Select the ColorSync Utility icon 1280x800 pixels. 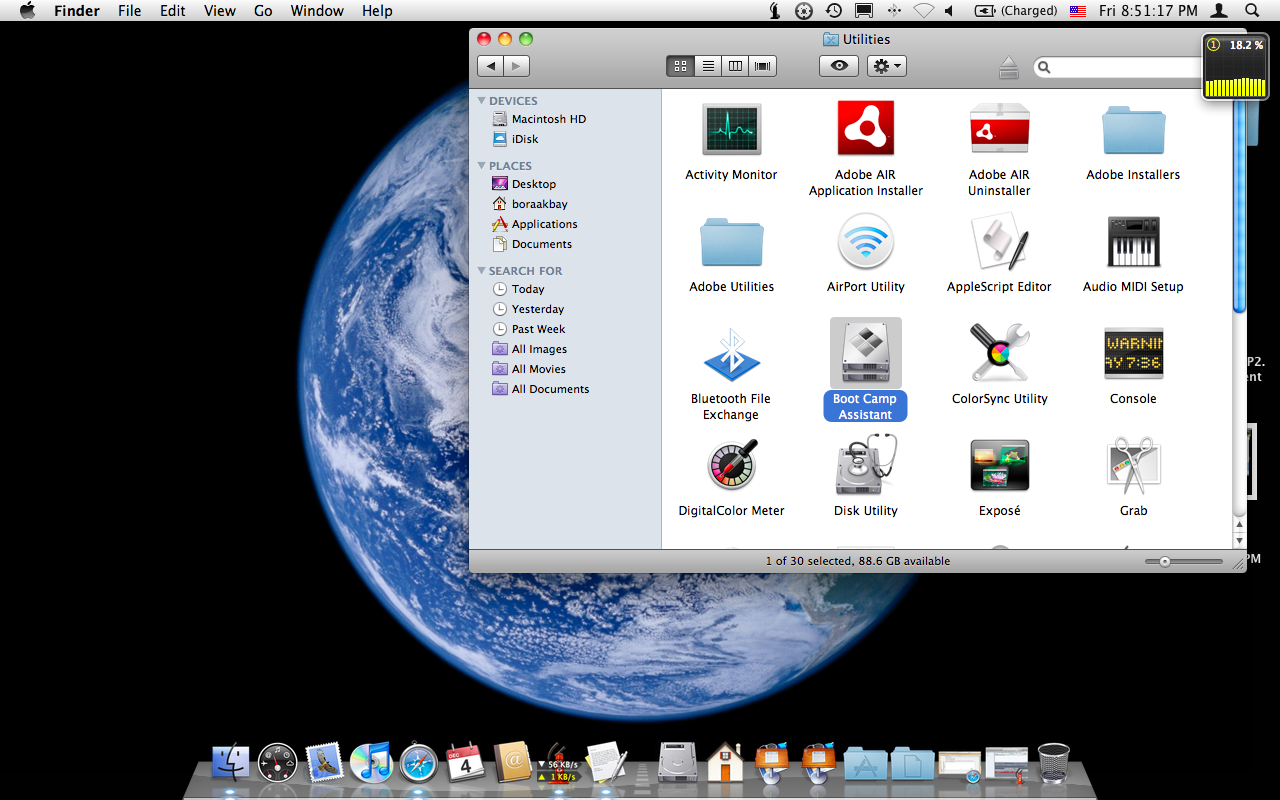[1000, 353]
